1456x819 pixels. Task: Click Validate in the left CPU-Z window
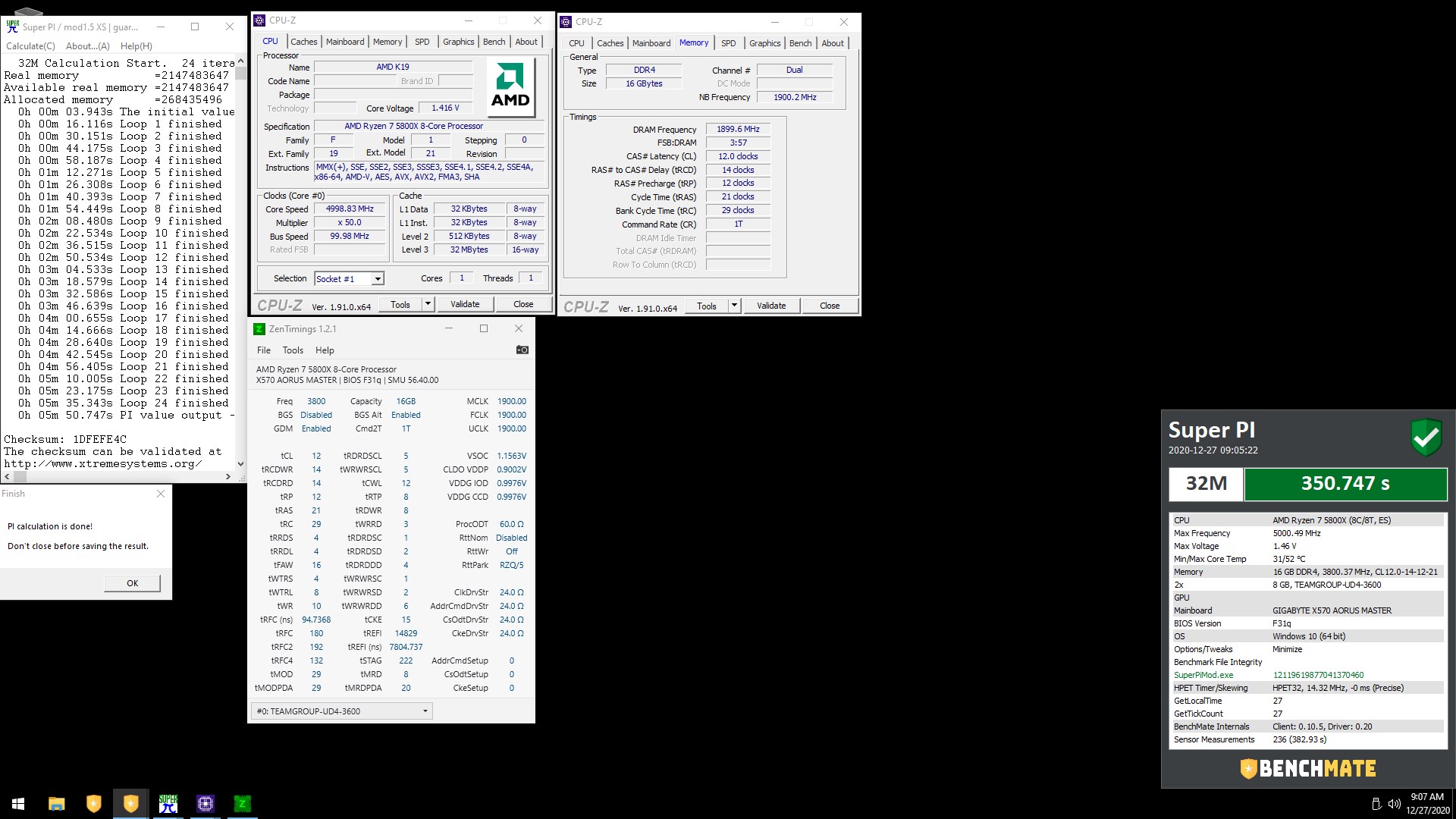(x=465, y=304)
